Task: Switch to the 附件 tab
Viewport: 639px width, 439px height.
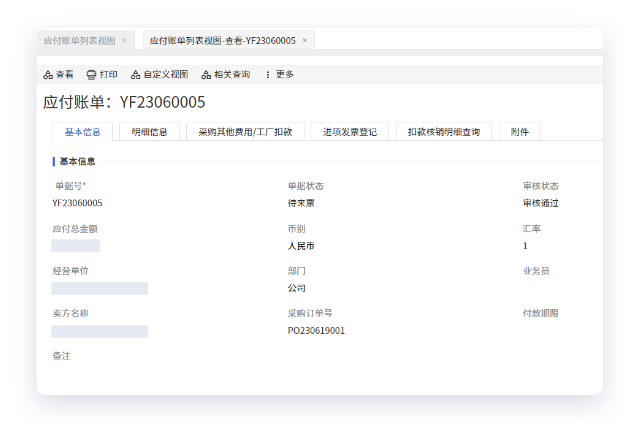Action: point(519,132)
